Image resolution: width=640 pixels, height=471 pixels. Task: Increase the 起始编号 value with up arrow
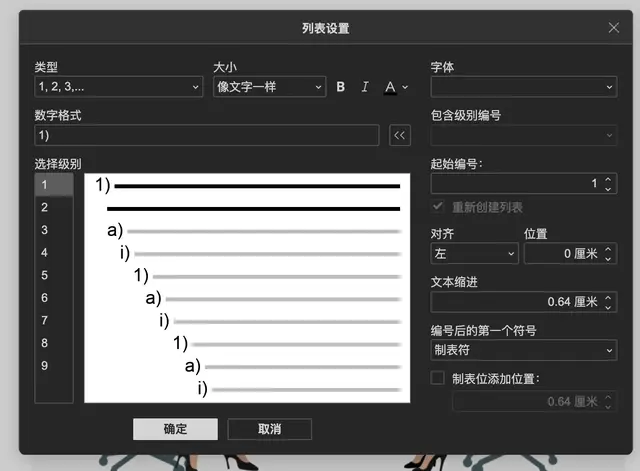pyautogui.click(x=608, y=179)
